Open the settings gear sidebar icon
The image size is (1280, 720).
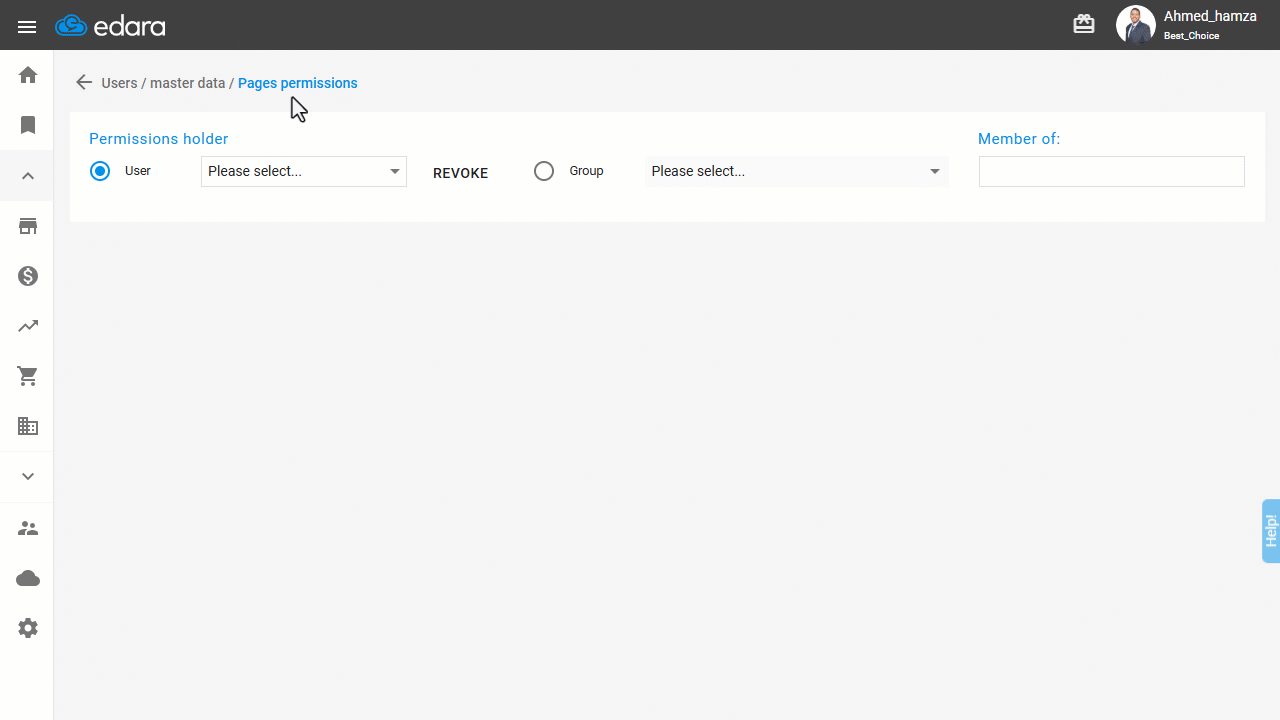click(x=28, y=628)
